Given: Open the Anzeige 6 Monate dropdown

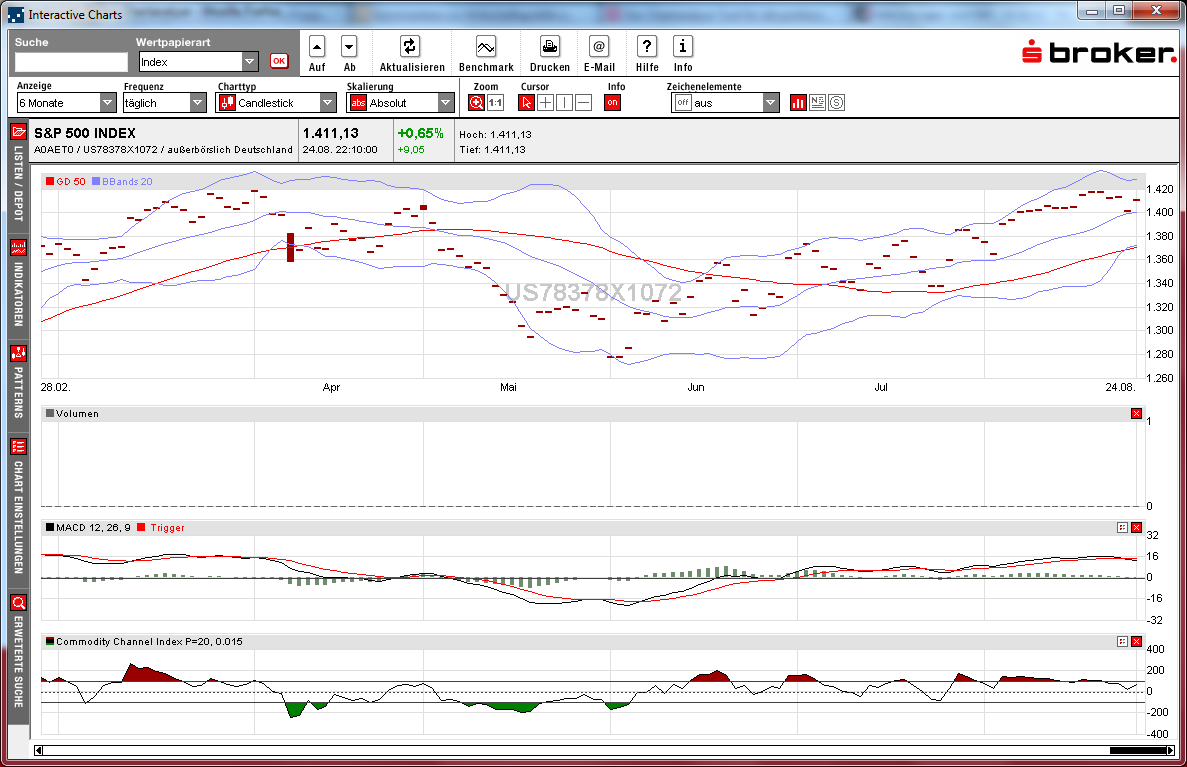Looking at the screenshot, I should [67, 103].
